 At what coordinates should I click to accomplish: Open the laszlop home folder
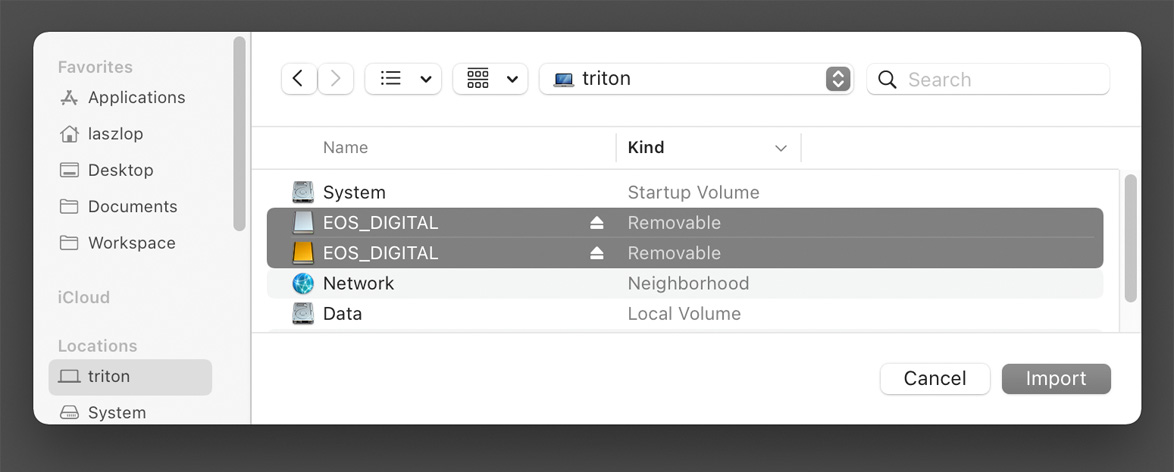(x=115, y=134)
